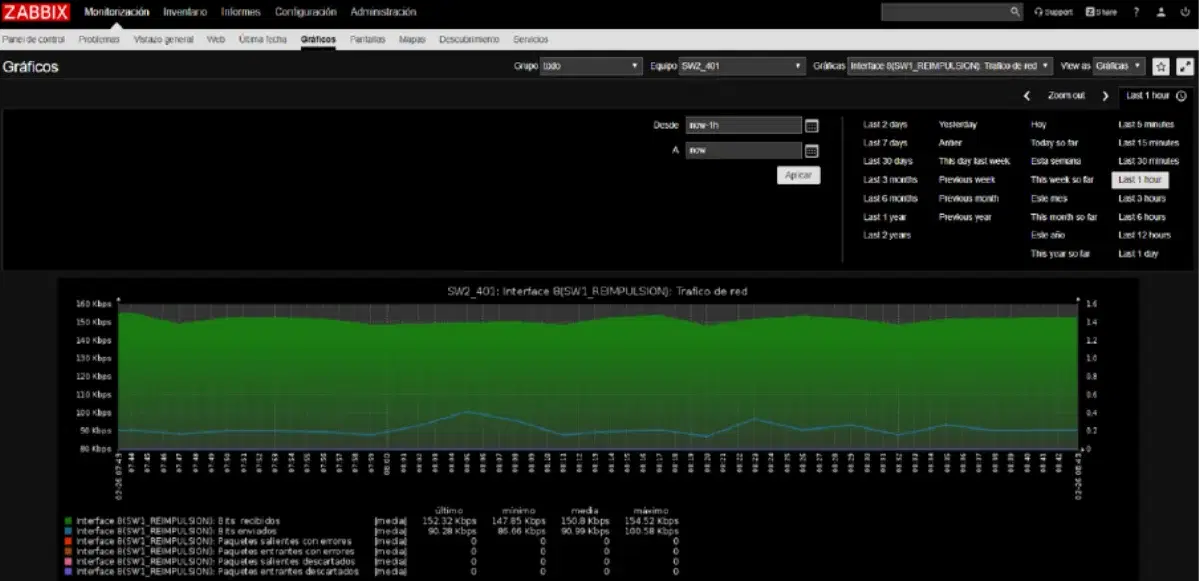
Task: Open the Gráficas interface graph dropdown
Action: pos(950,66)
